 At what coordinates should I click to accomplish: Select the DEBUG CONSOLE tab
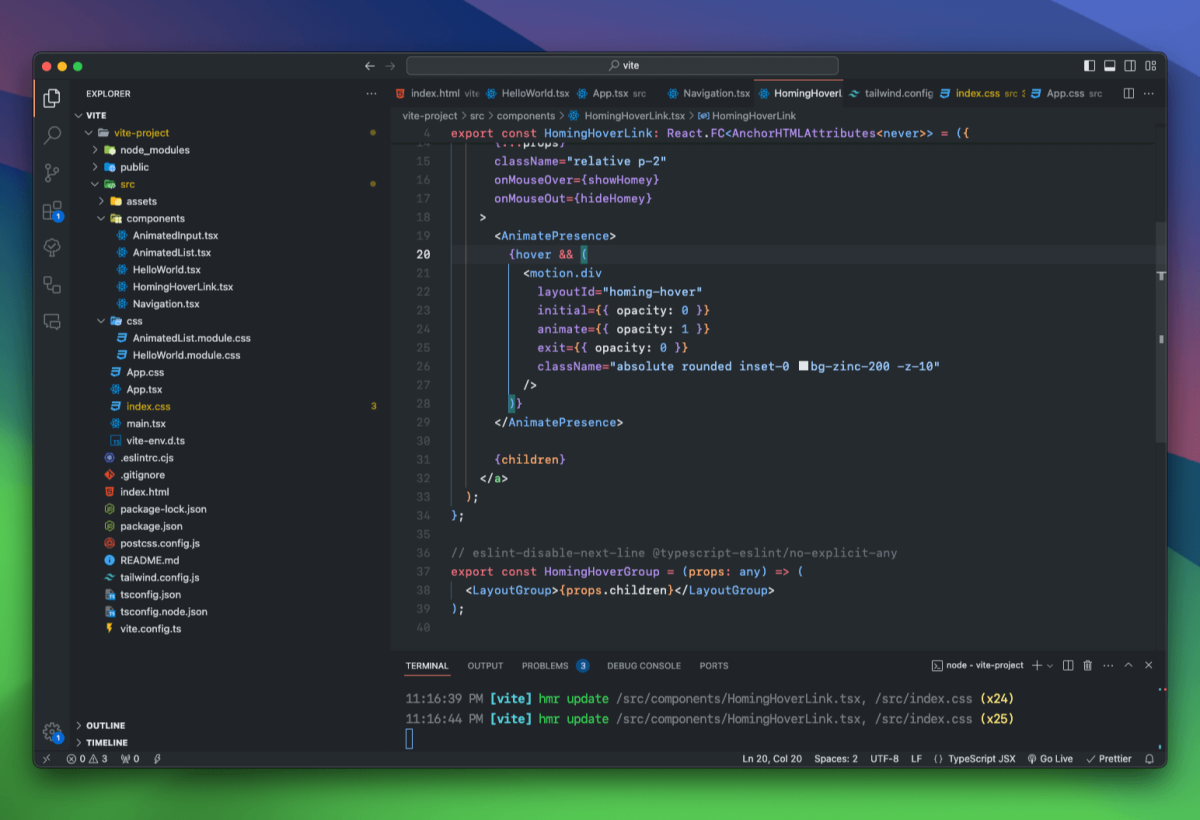641,665
